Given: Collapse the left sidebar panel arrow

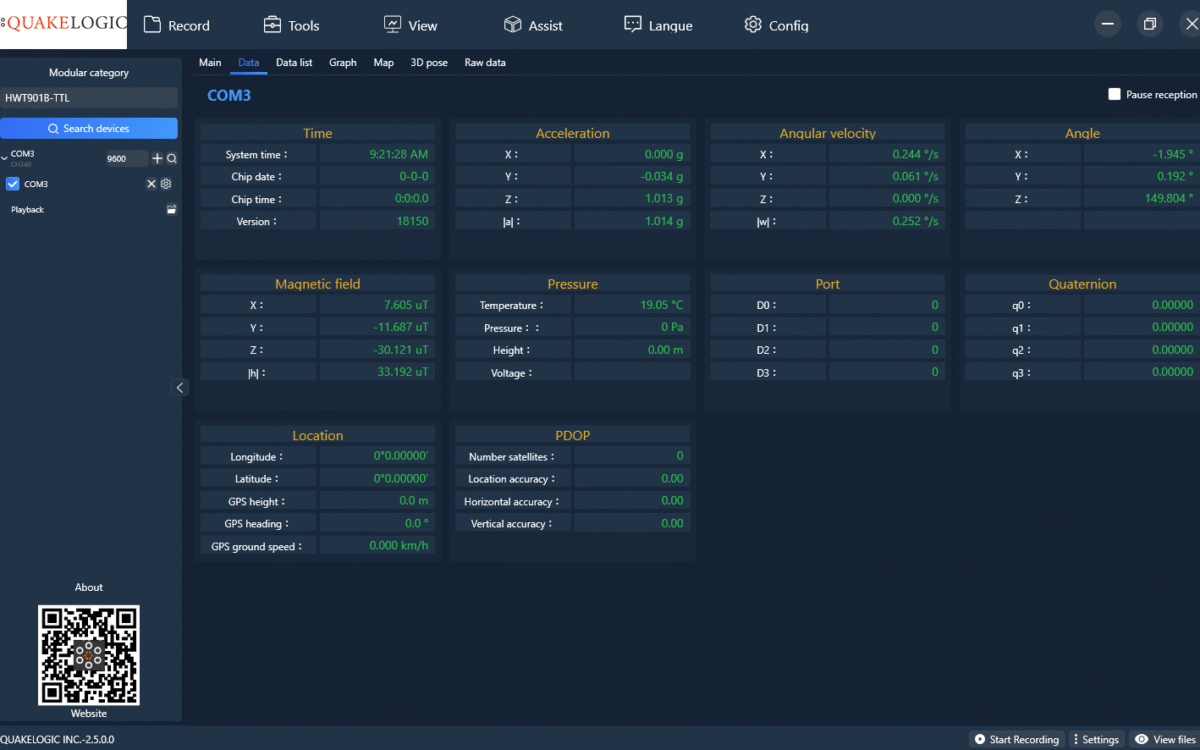Looking at the screenshot, I should tap(180, 388).
